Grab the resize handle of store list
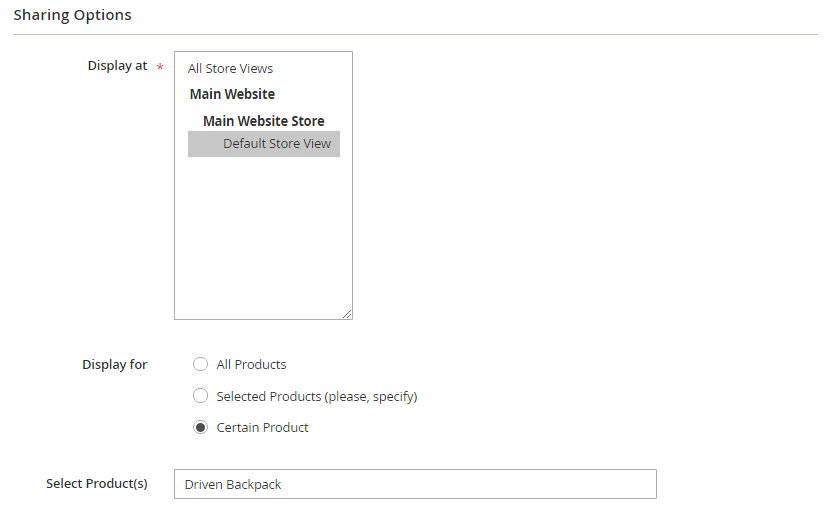This screenshot has width=824, height=518. coord(347,314)
